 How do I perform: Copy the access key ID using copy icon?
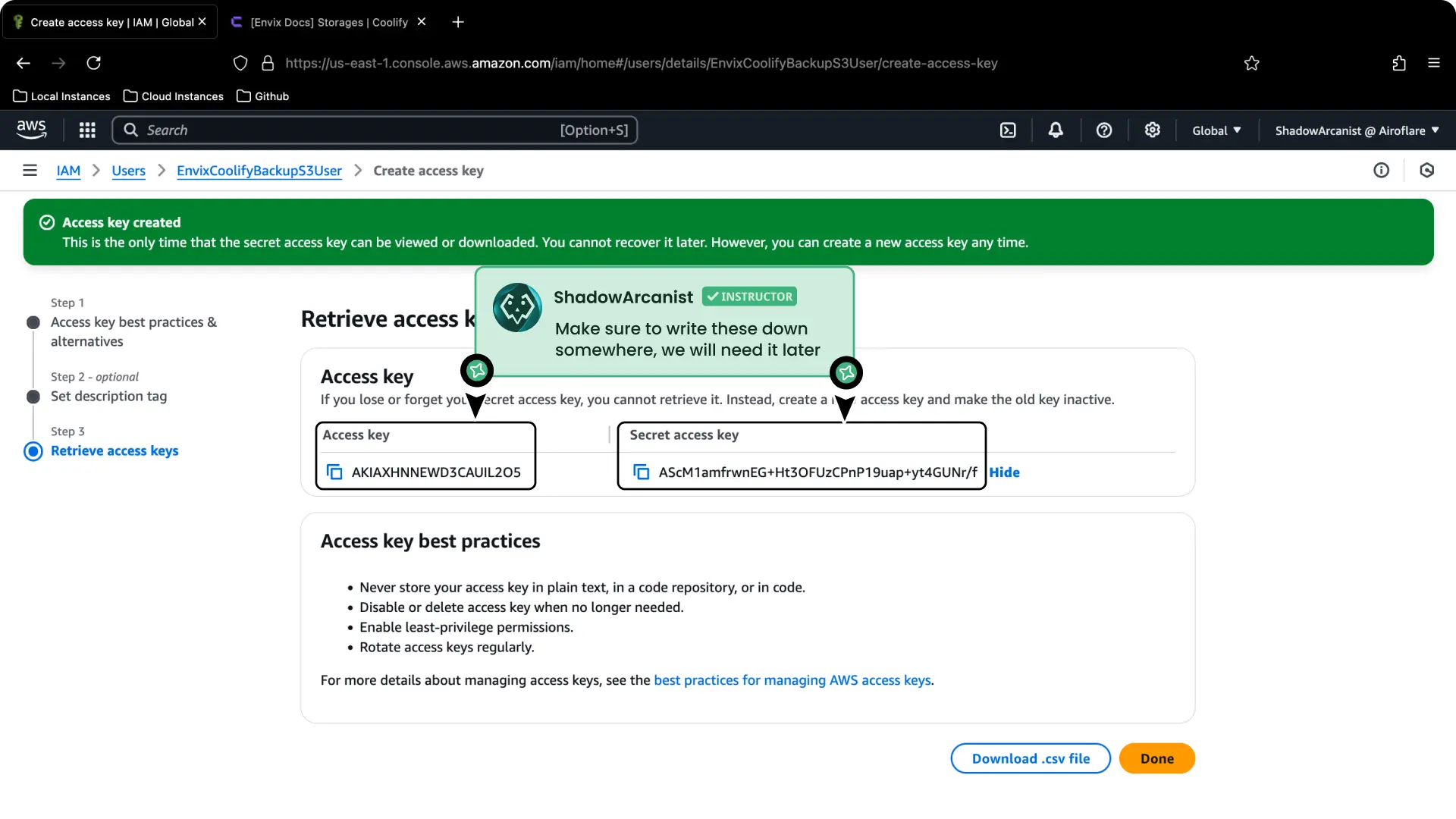(334, 472)
